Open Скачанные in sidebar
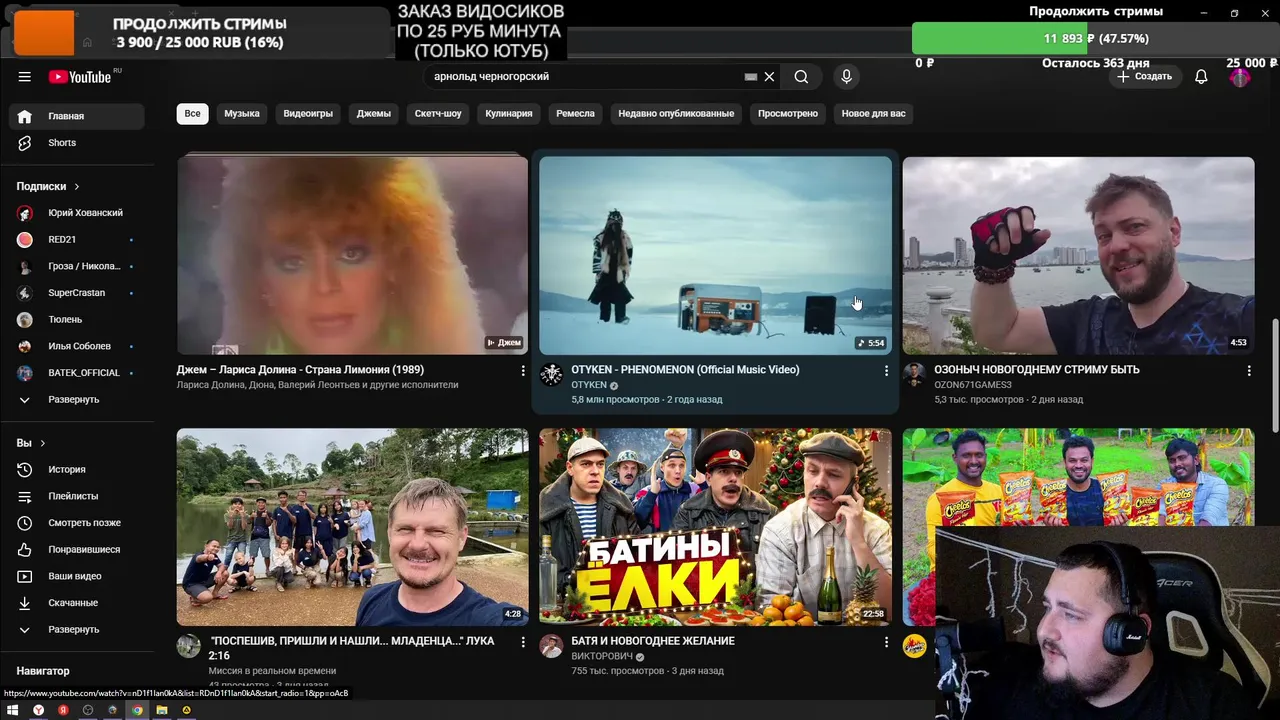The width and height of the screenshot is (1280, 720). [x=77, y=603]
